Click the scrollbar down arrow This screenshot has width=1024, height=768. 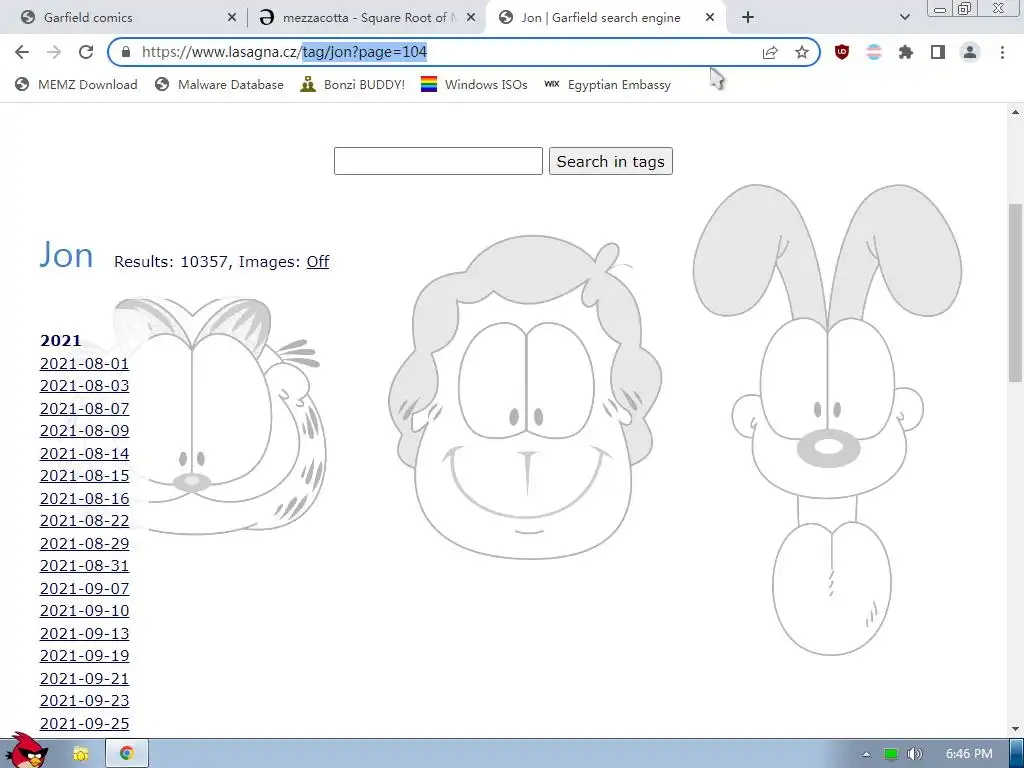[1016, 729]
